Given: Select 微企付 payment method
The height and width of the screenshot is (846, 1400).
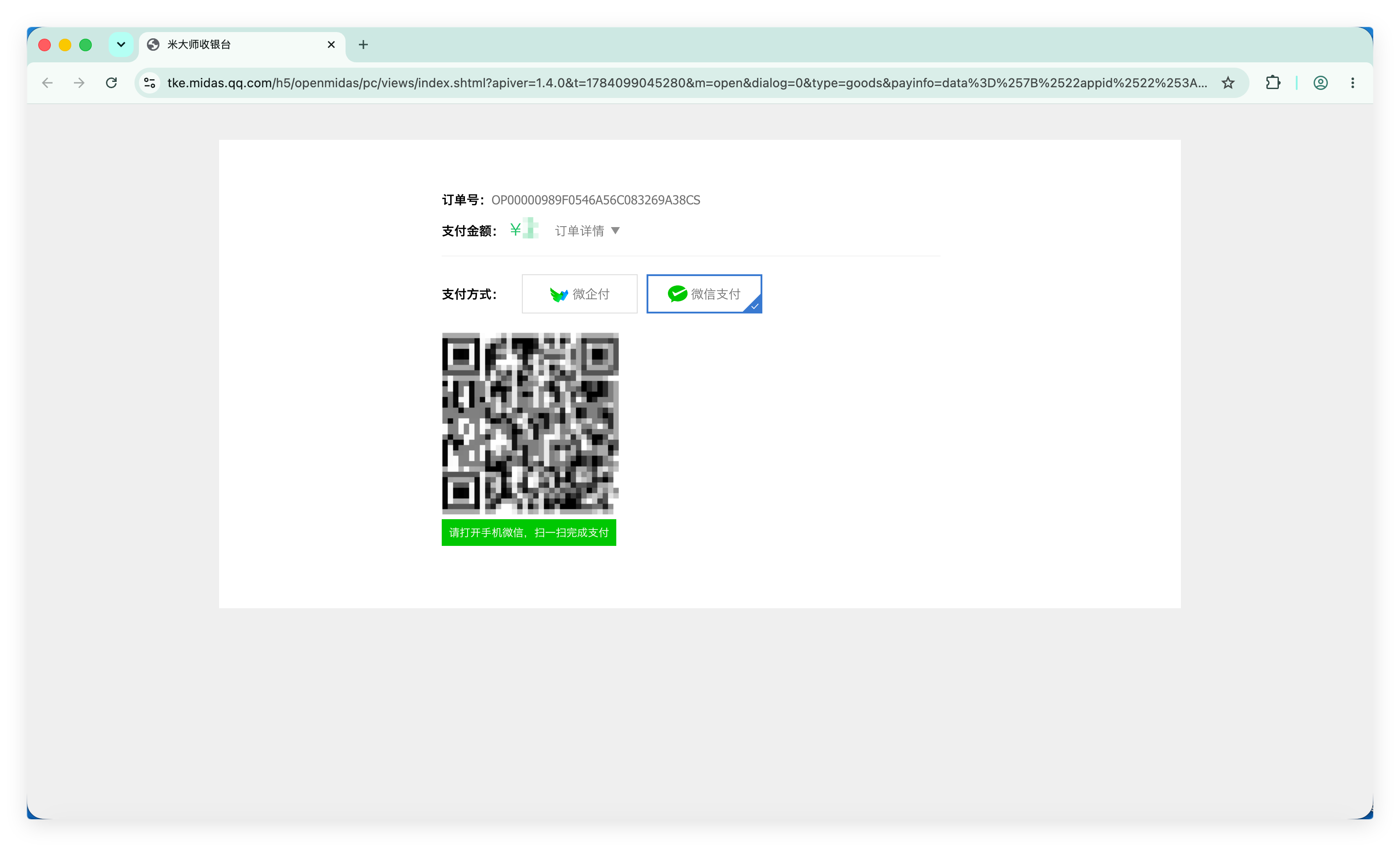Looking at the screenshot, I should (x=579, y=294).
